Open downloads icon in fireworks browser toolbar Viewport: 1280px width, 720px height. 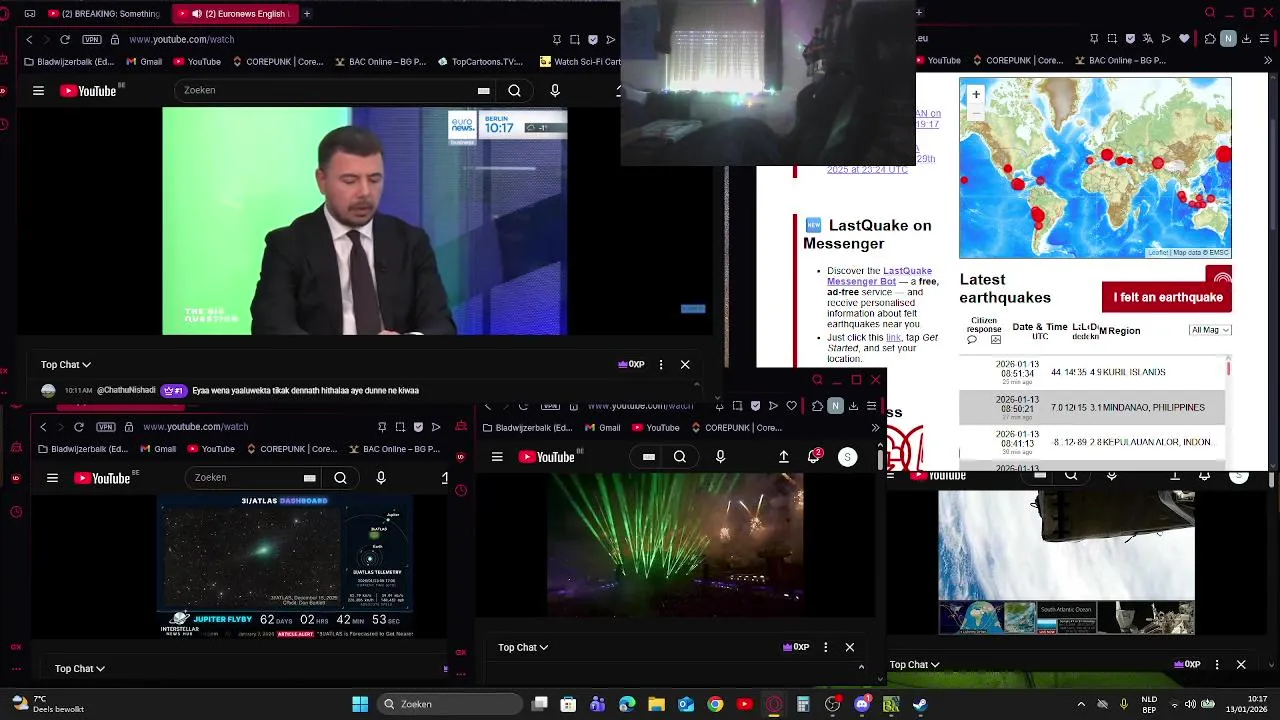click(x=853, y=406)
